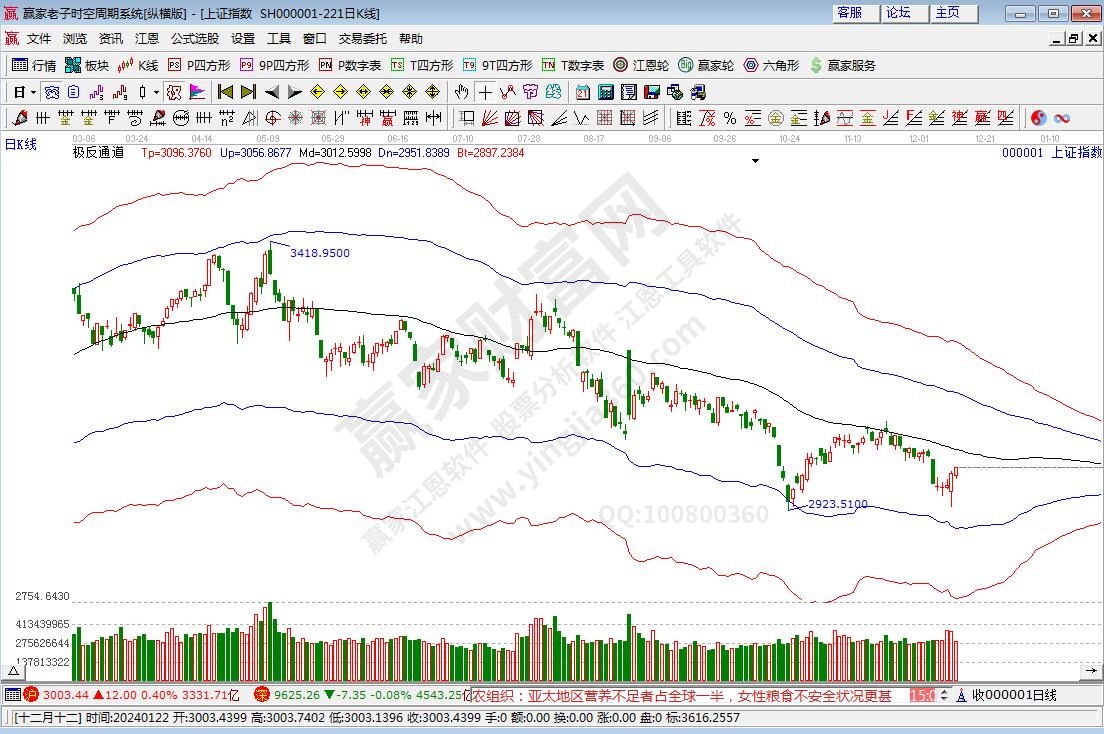Click the save floppy disk icon
1104x734 pixels.
tap(651, 92)
